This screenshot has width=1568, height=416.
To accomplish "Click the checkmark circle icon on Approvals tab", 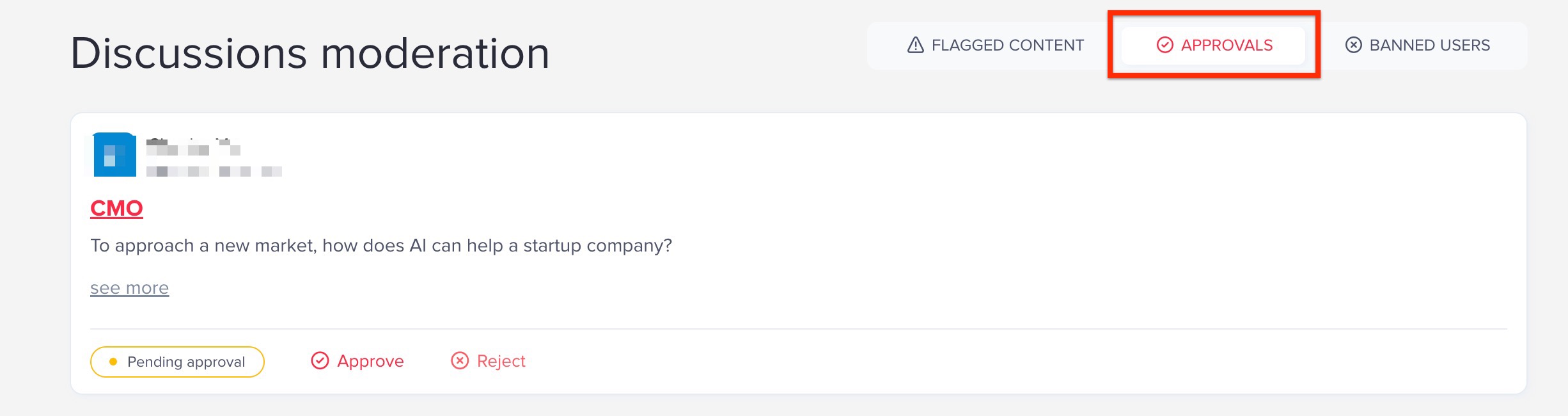I will point(1164,45).
